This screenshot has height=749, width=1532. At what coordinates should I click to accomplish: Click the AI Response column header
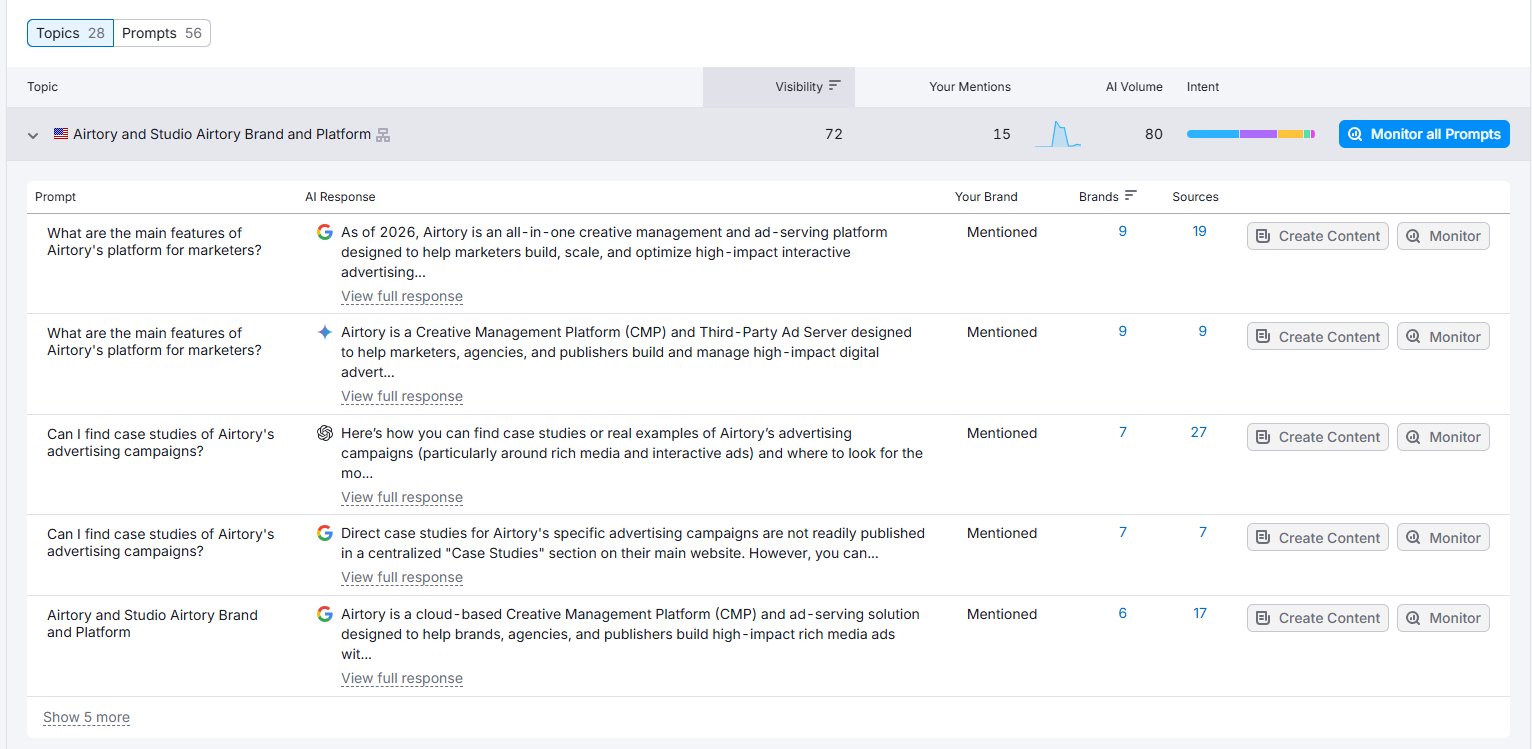point(340,197)
